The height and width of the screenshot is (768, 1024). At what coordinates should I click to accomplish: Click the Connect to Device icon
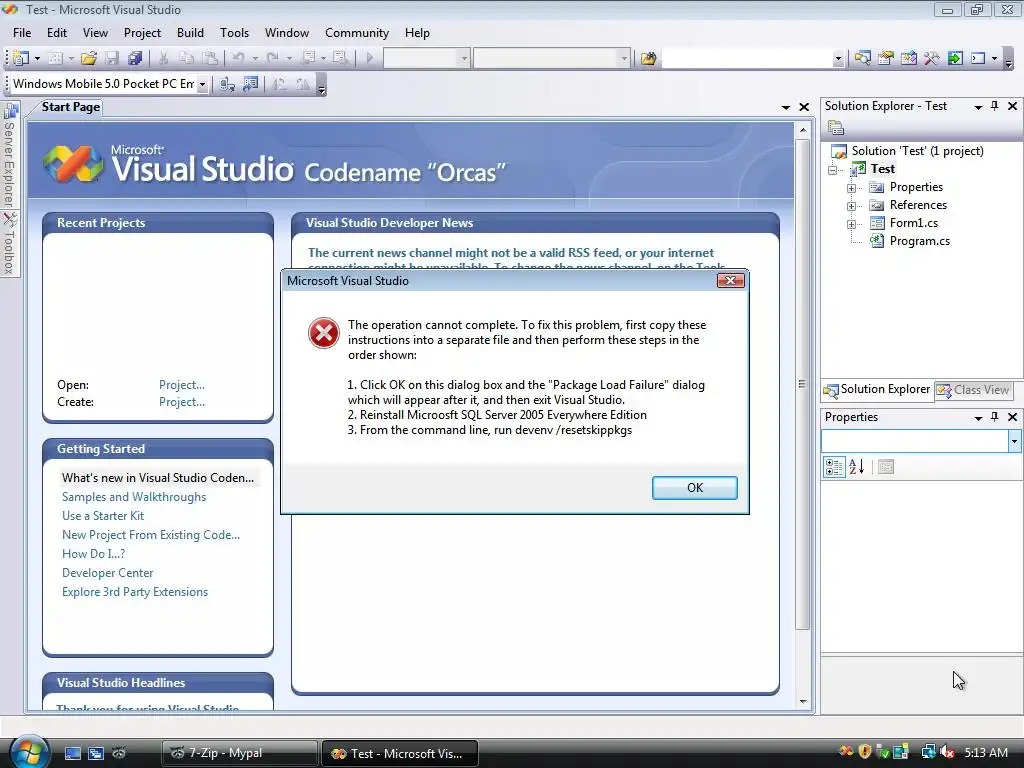tap(227, 84)
